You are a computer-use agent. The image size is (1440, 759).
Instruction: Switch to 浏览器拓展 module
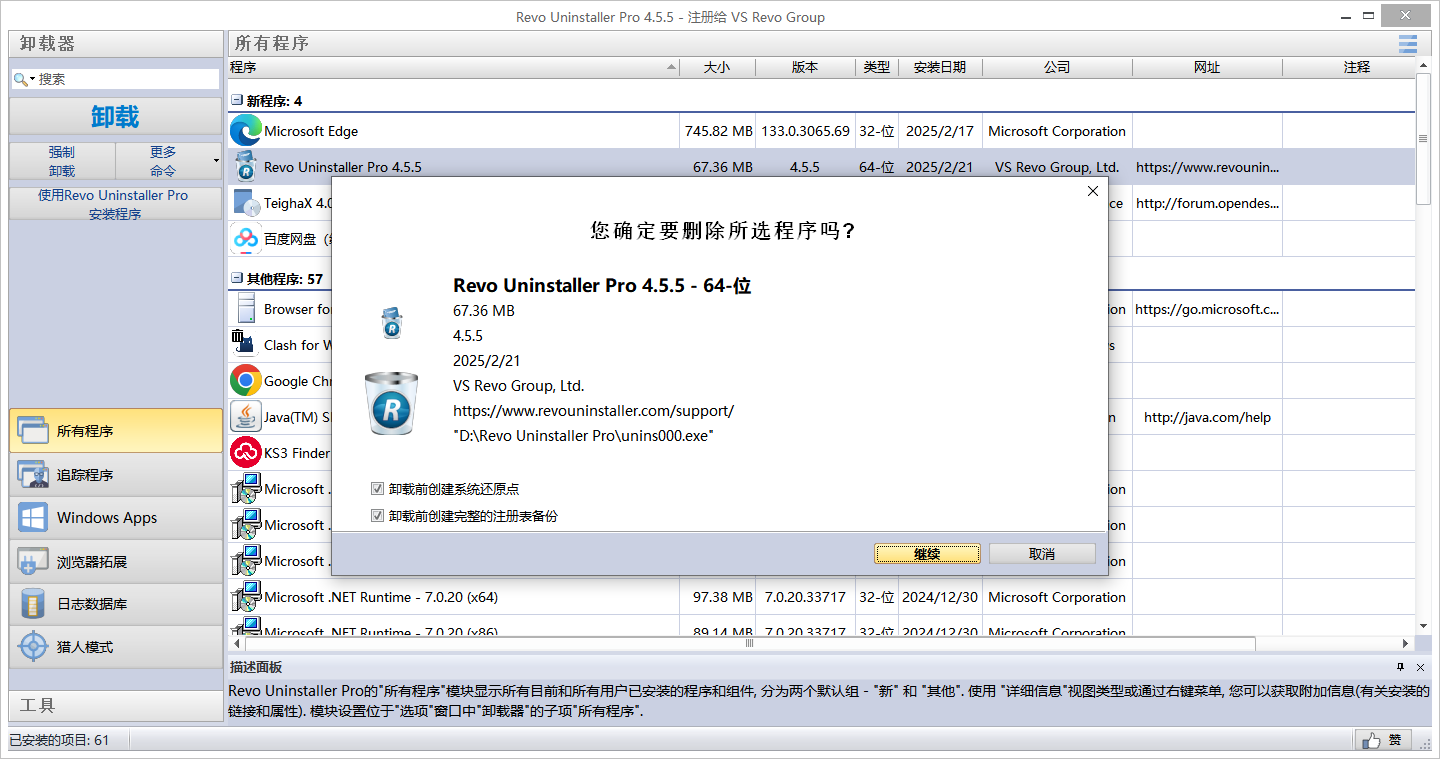pyautogui.click(x=116, y=562)
